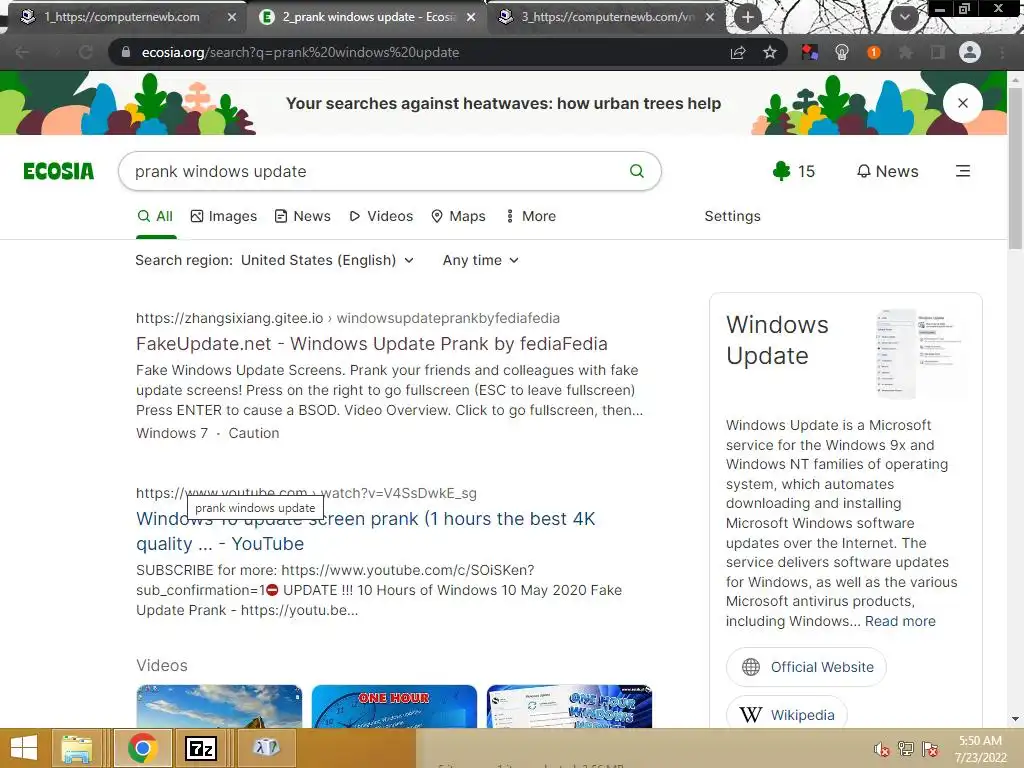Click the tree counter showing 15
The image size is (1024, 768).
[793, 171]
